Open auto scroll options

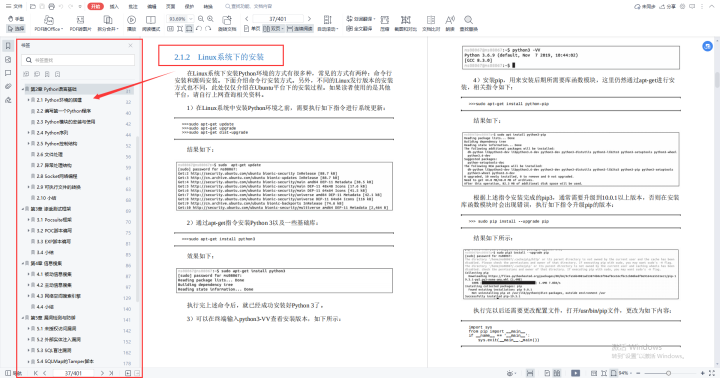(x=327, y=23)
